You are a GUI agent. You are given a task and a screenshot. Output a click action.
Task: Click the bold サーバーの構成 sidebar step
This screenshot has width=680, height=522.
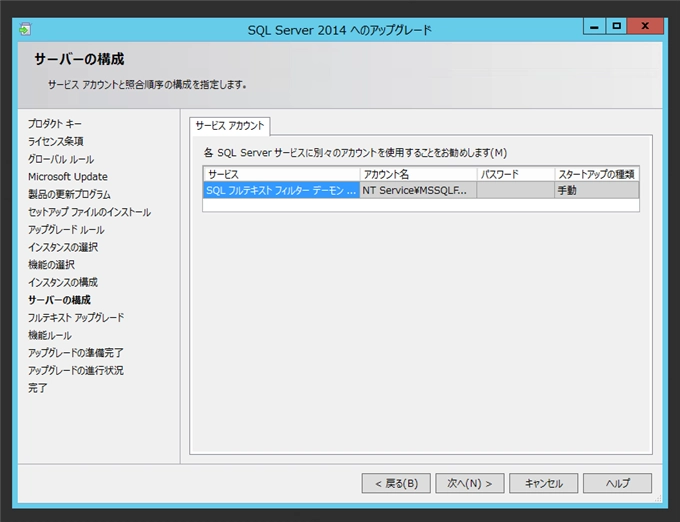coord(59,300)
